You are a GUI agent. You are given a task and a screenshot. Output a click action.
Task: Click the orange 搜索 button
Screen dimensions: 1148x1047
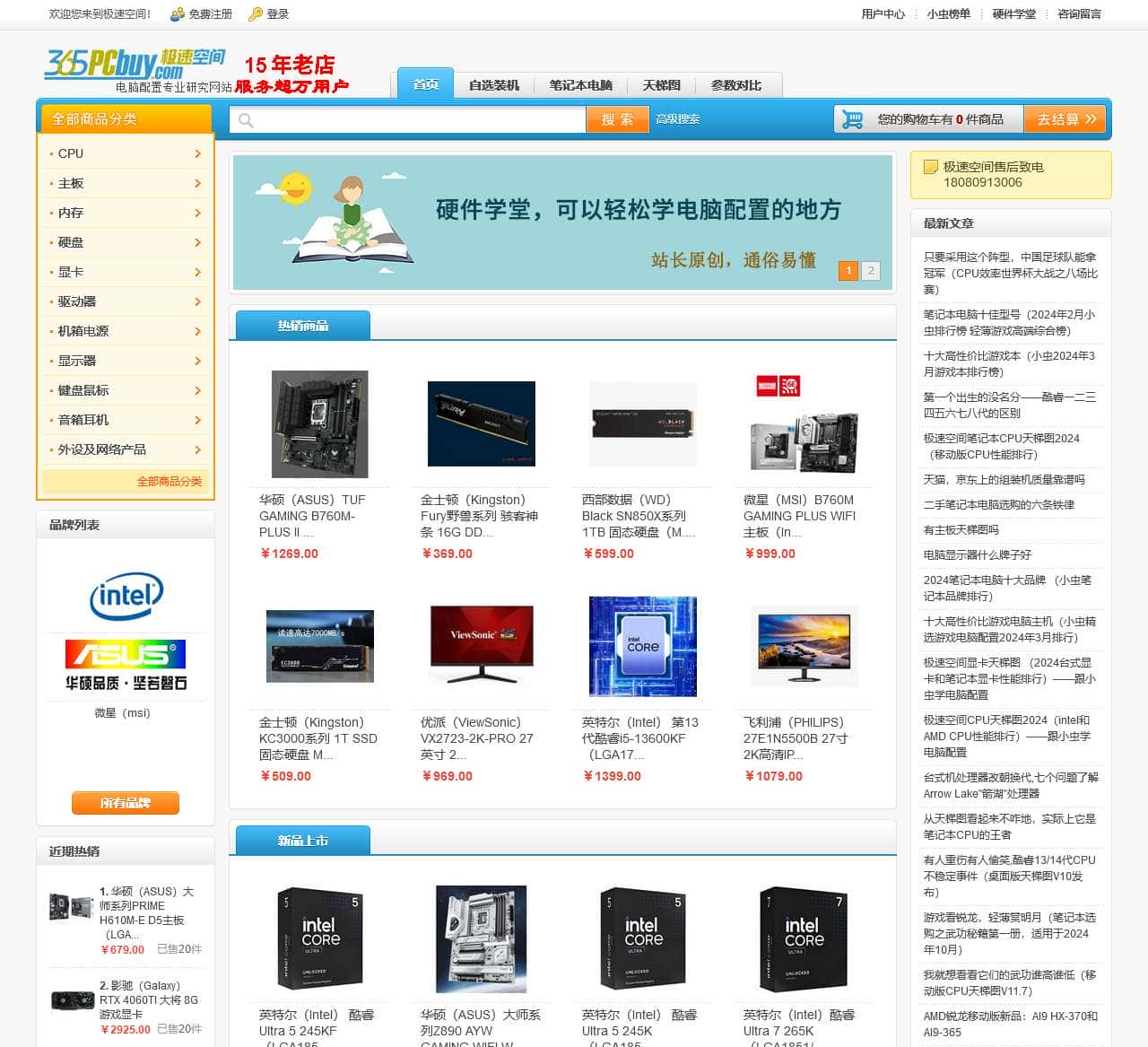617,119
